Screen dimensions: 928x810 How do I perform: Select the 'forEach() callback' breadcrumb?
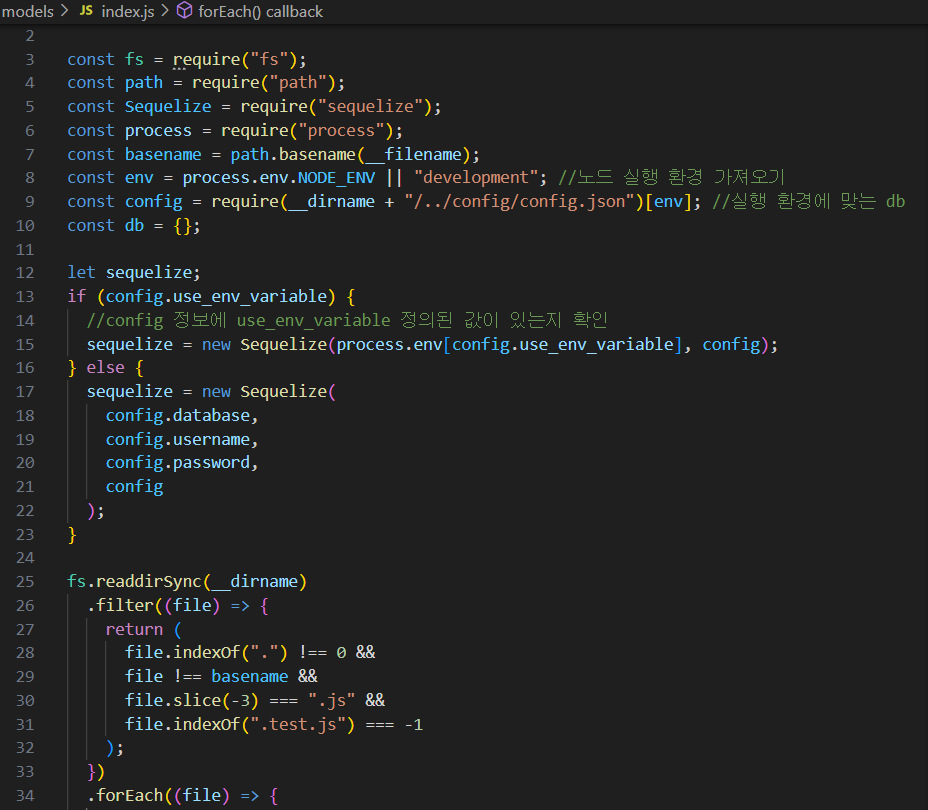click(260, 11)
